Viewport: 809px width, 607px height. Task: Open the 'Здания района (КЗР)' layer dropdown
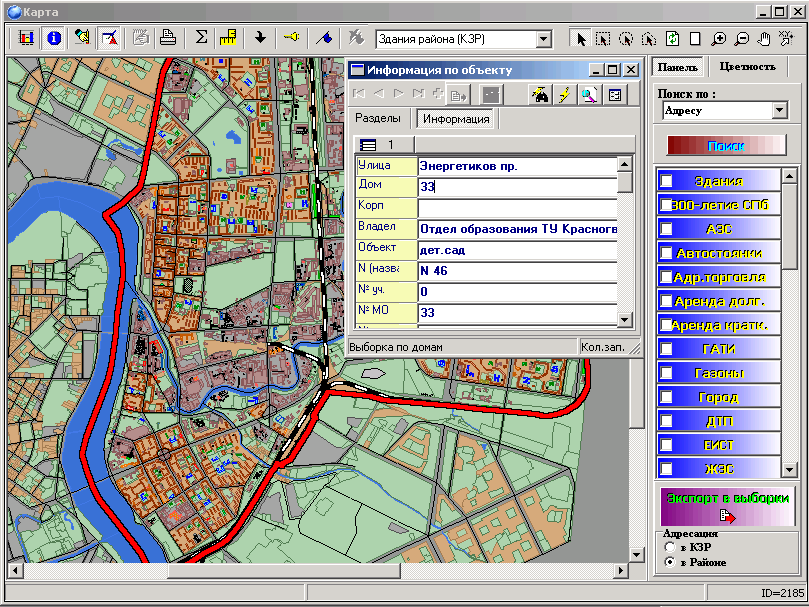click(x=543, y=39)
